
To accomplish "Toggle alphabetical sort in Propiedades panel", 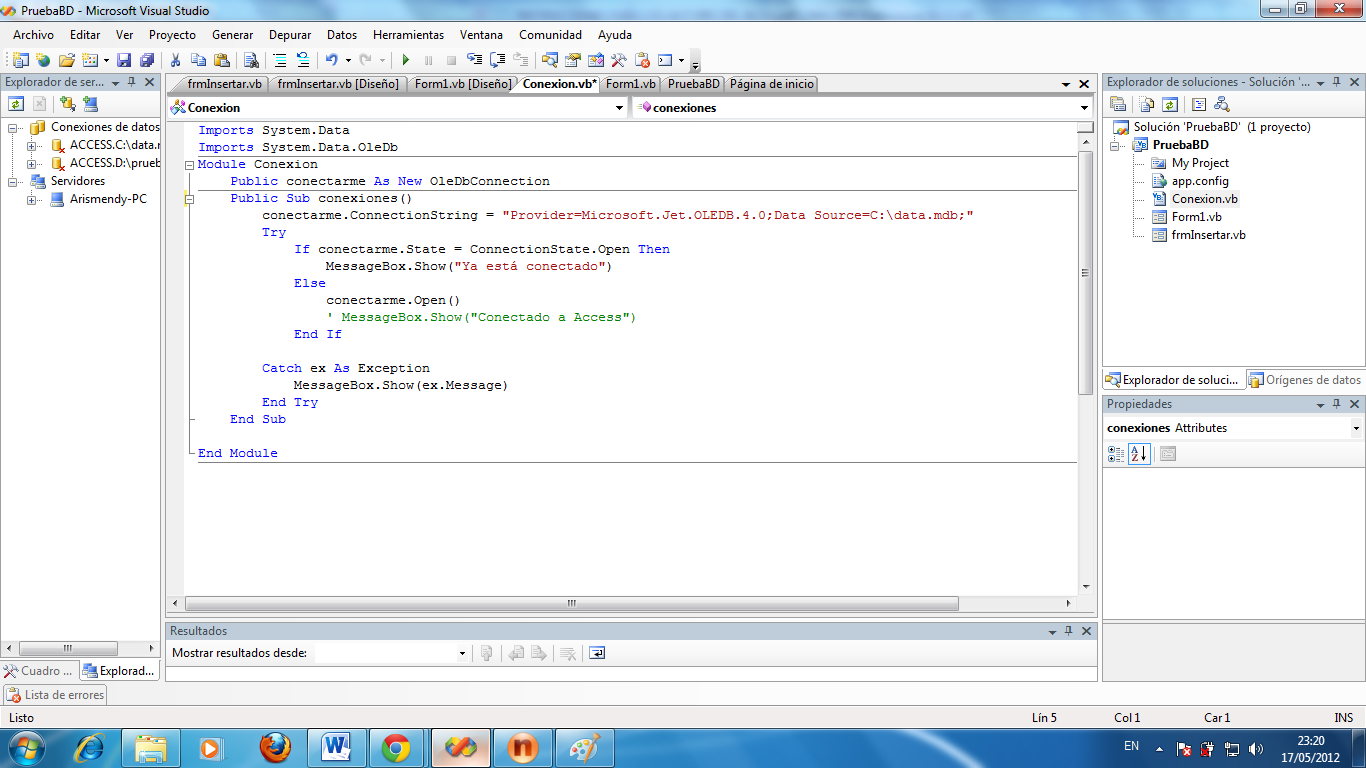I will [1139, 454].
